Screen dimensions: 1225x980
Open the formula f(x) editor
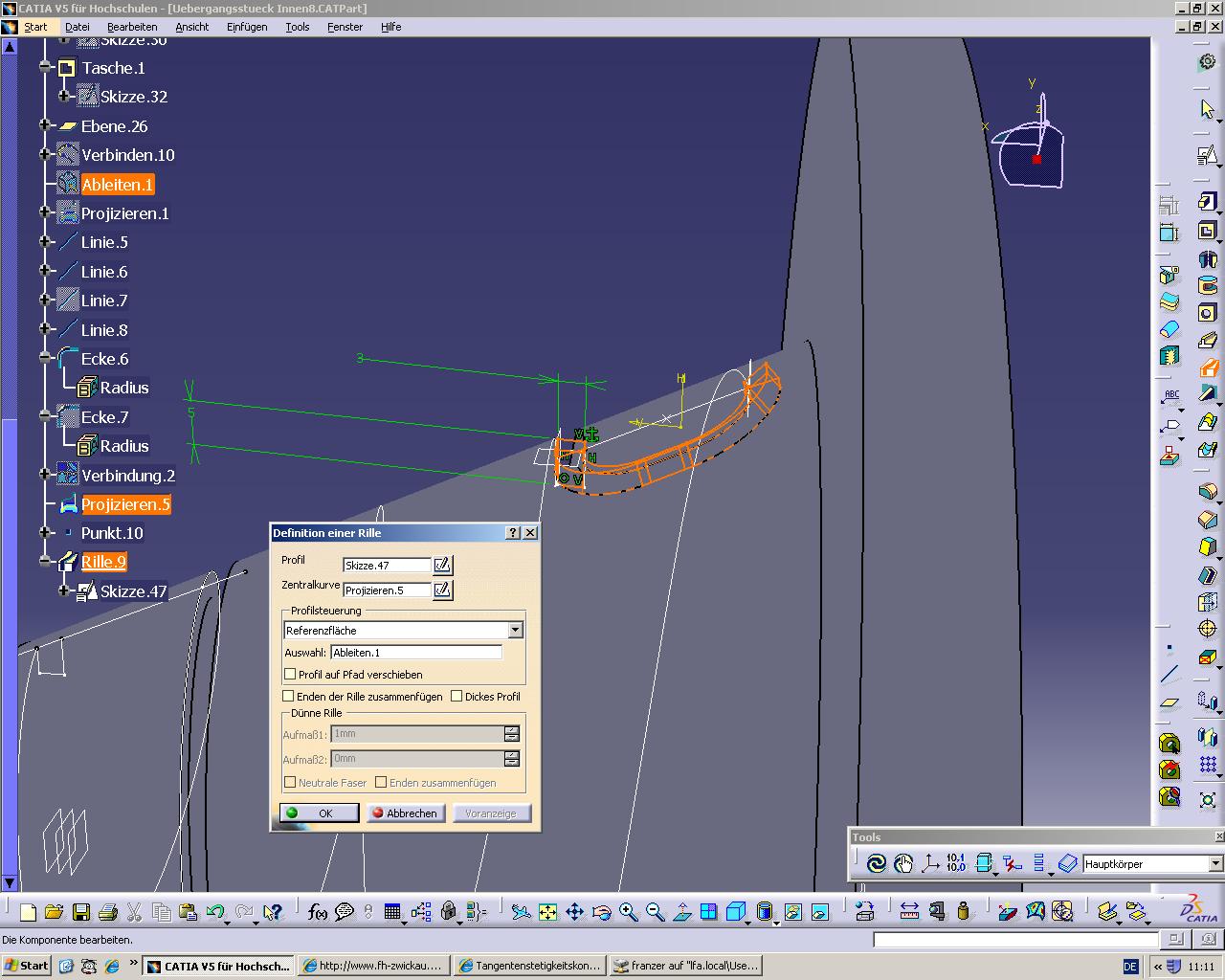[318, 912]
